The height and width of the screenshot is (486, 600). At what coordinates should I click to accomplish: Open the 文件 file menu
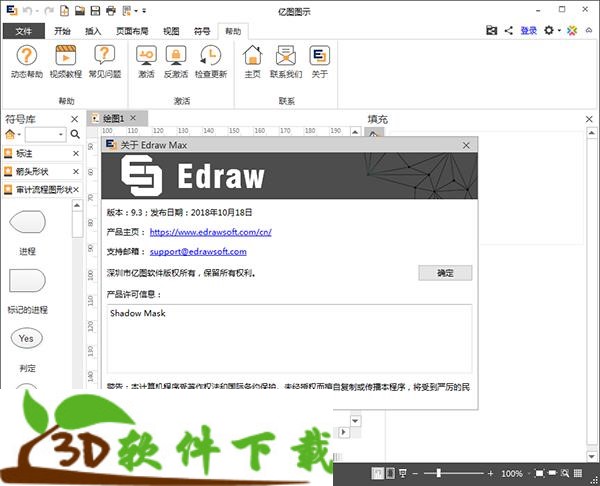coord(24,31)
